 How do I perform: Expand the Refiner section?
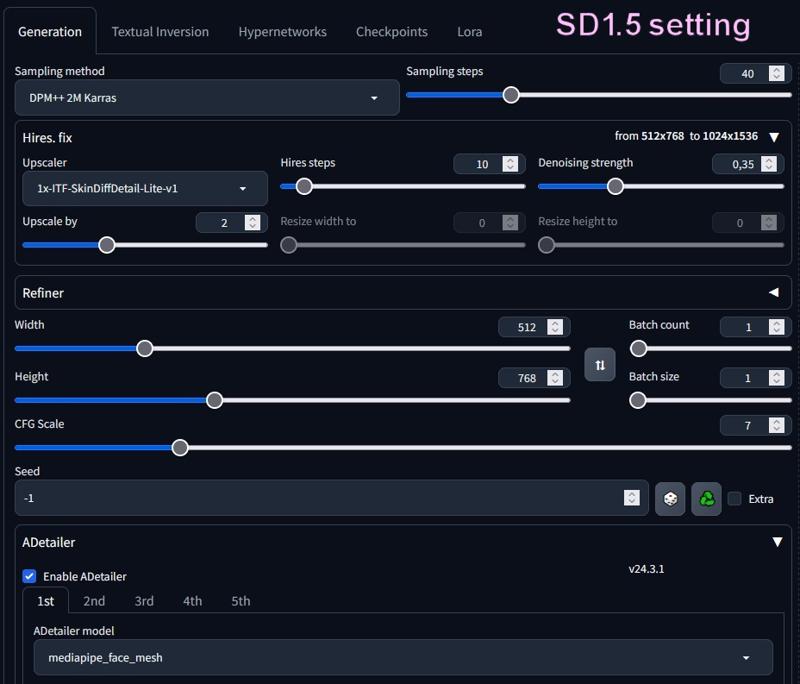pyautogui.click(x=773, y=293)
